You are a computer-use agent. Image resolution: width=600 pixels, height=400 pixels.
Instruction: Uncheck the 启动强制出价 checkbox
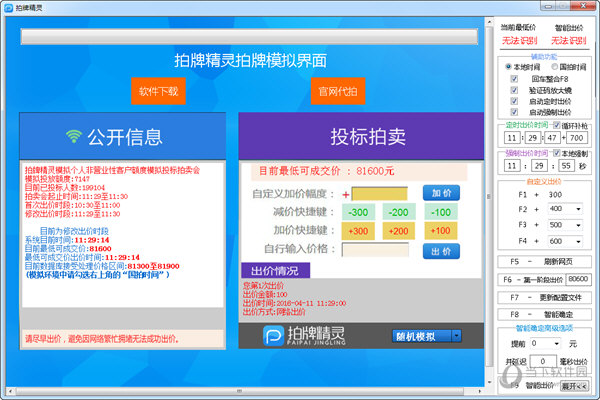point(514,112)
